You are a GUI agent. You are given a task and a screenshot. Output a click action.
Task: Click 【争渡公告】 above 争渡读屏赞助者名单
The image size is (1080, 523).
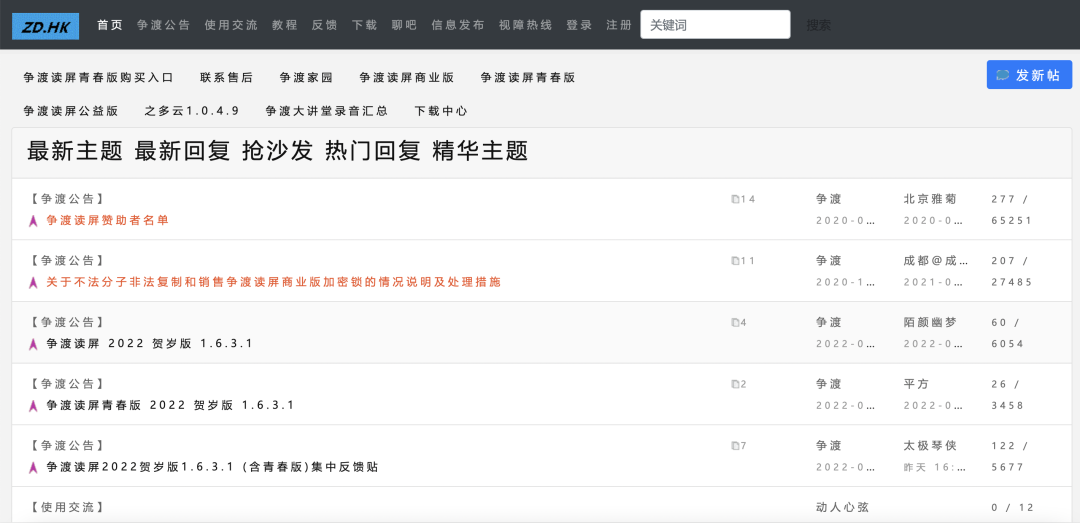[x=66, y=200]
